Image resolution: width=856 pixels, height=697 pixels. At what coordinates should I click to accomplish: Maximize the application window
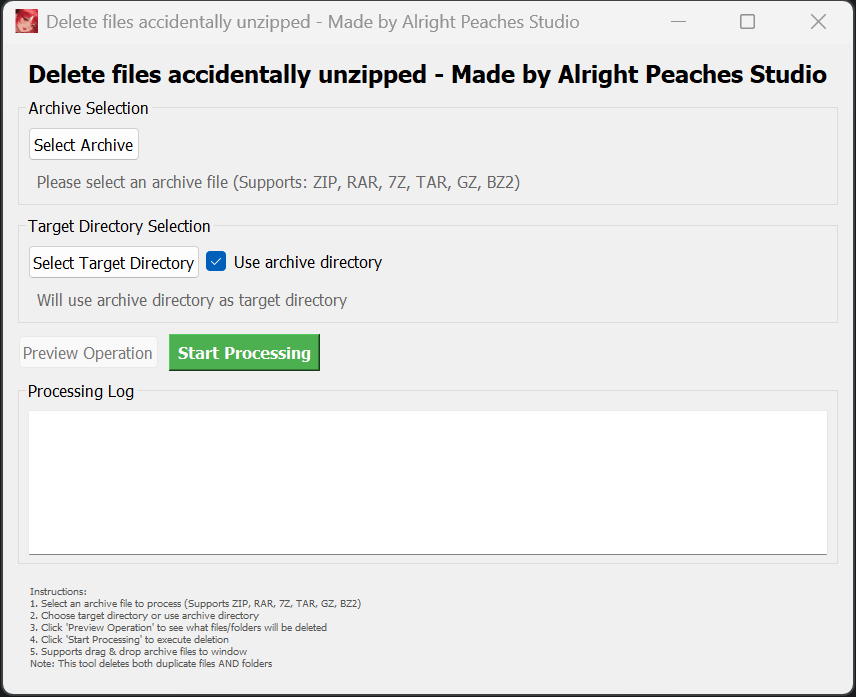[747, 22]
